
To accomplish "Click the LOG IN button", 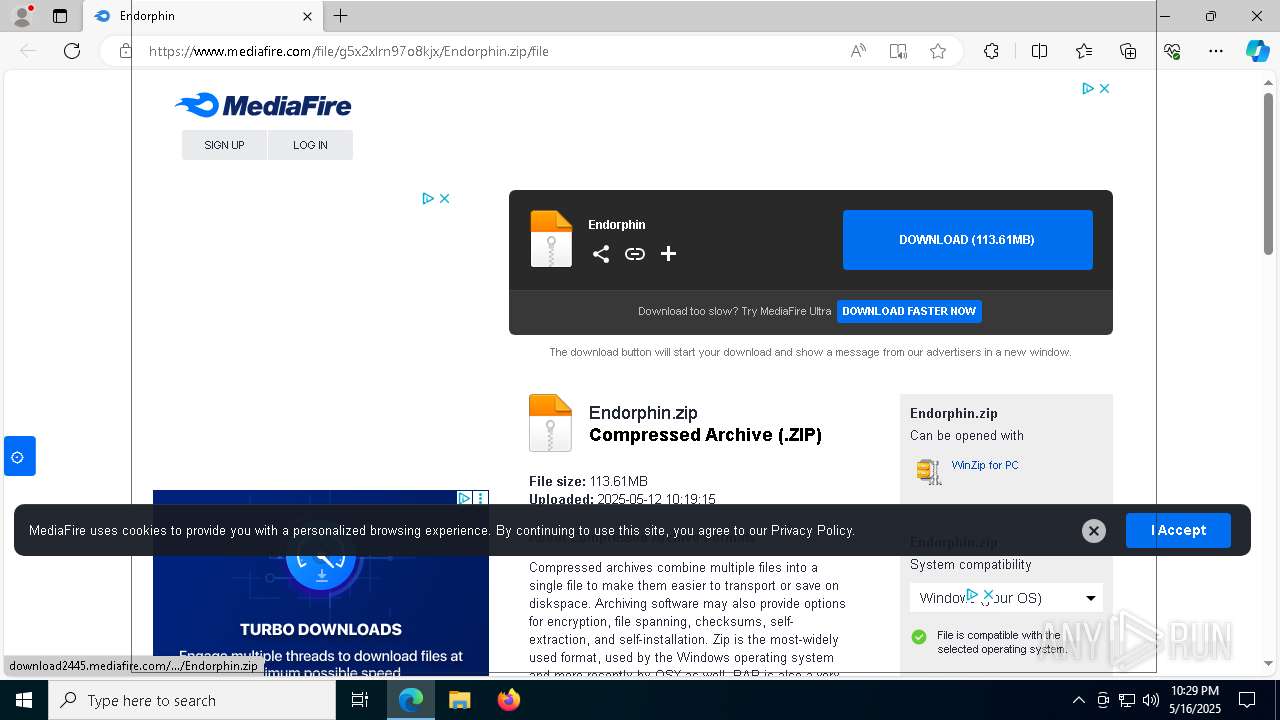I will click(x=310, y=145).
